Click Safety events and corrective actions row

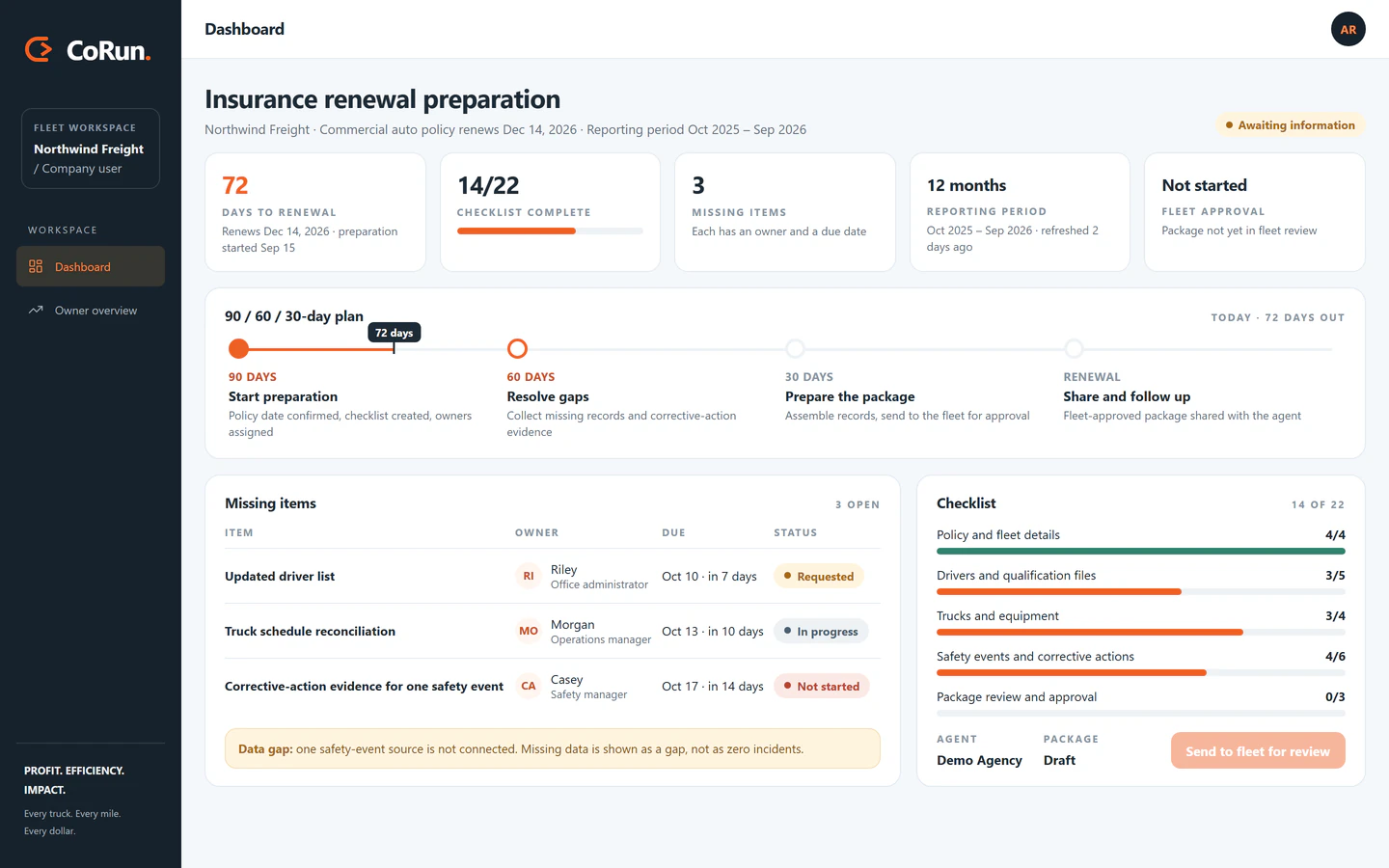[x=1141, y=664]
